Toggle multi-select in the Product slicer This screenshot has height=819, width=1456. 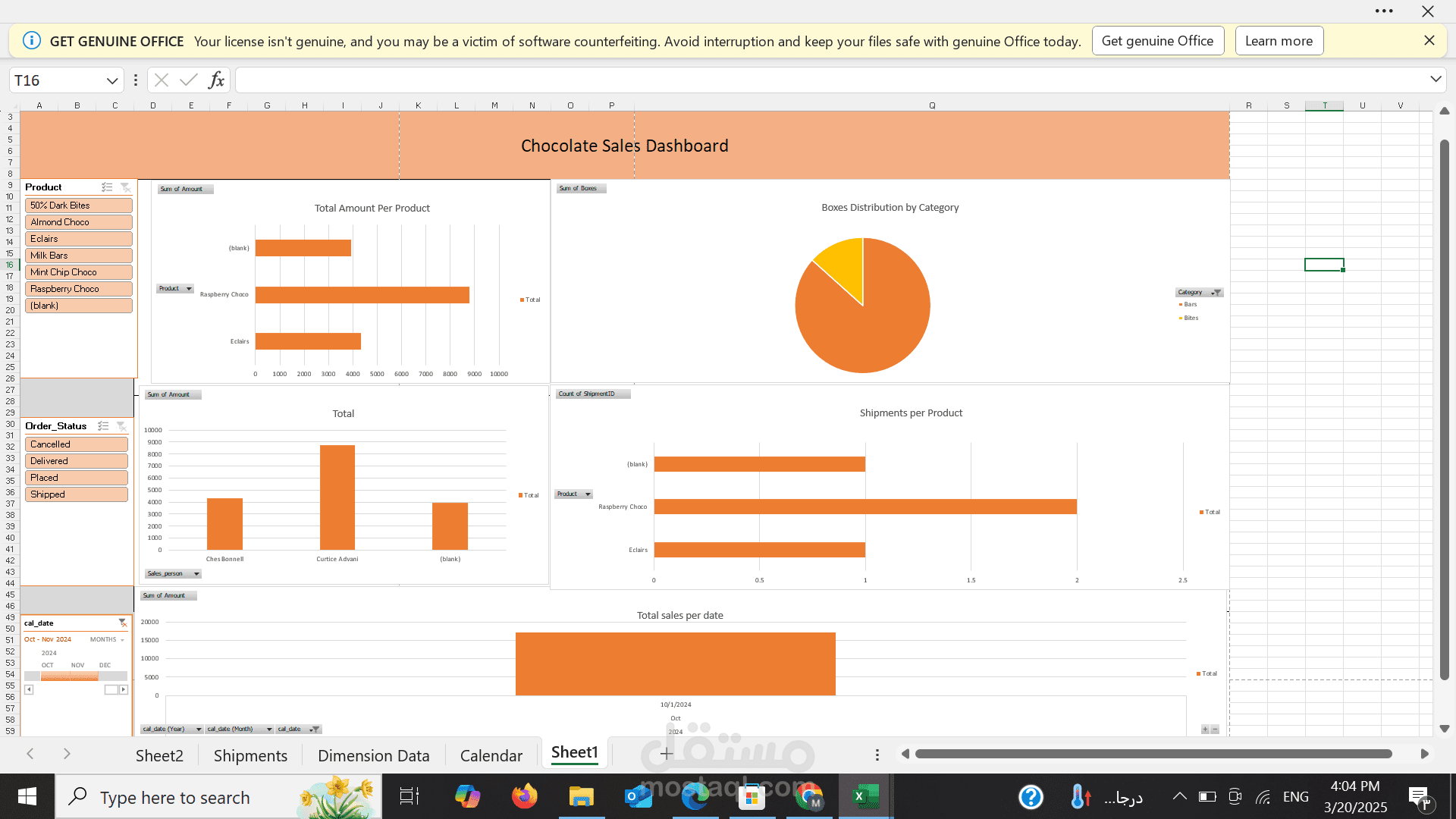click(107, 187)
